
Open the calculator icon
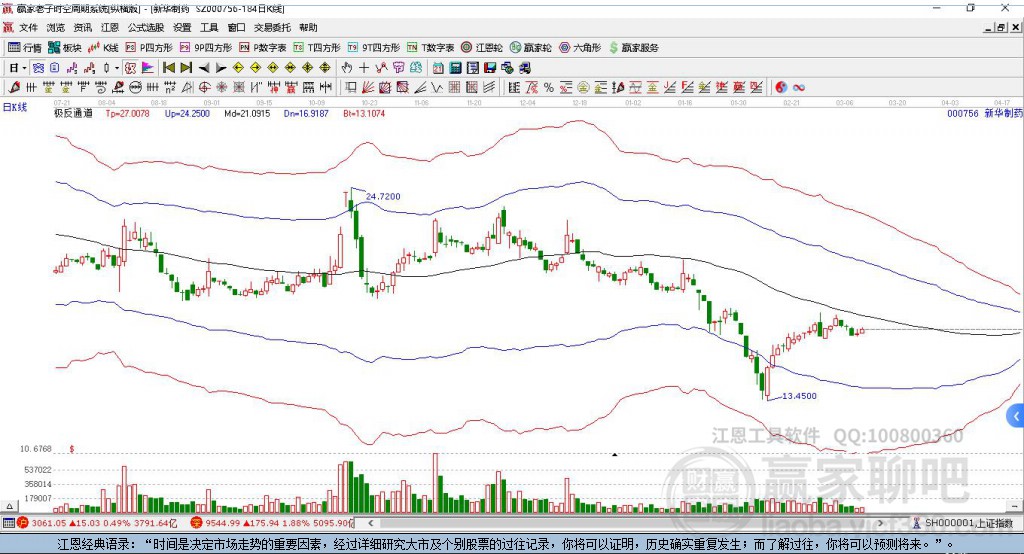click(456, 68)
